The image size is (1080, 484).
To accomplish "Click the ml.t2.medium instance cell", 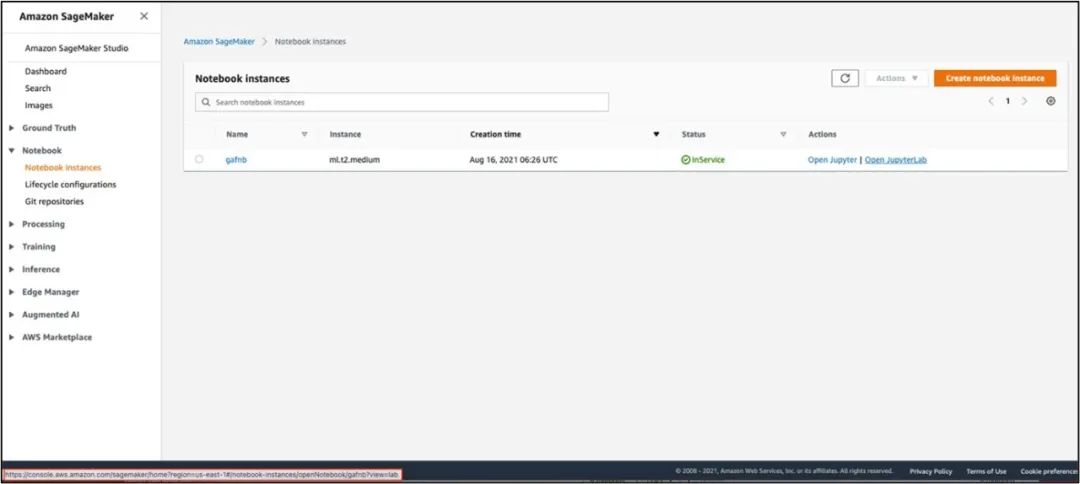I will [355, 160].
